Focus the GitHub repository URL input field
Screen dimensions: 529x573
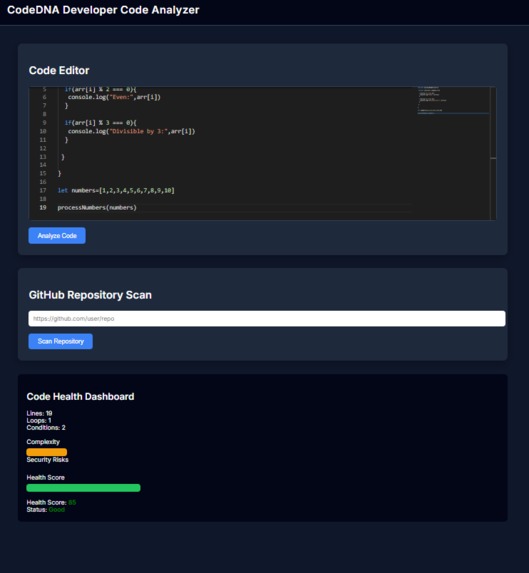(267, 319)
